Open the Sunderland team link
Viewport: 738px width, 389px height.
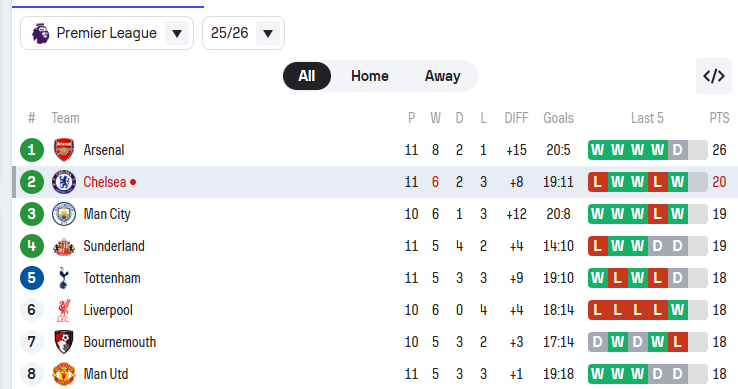(114, 246)
